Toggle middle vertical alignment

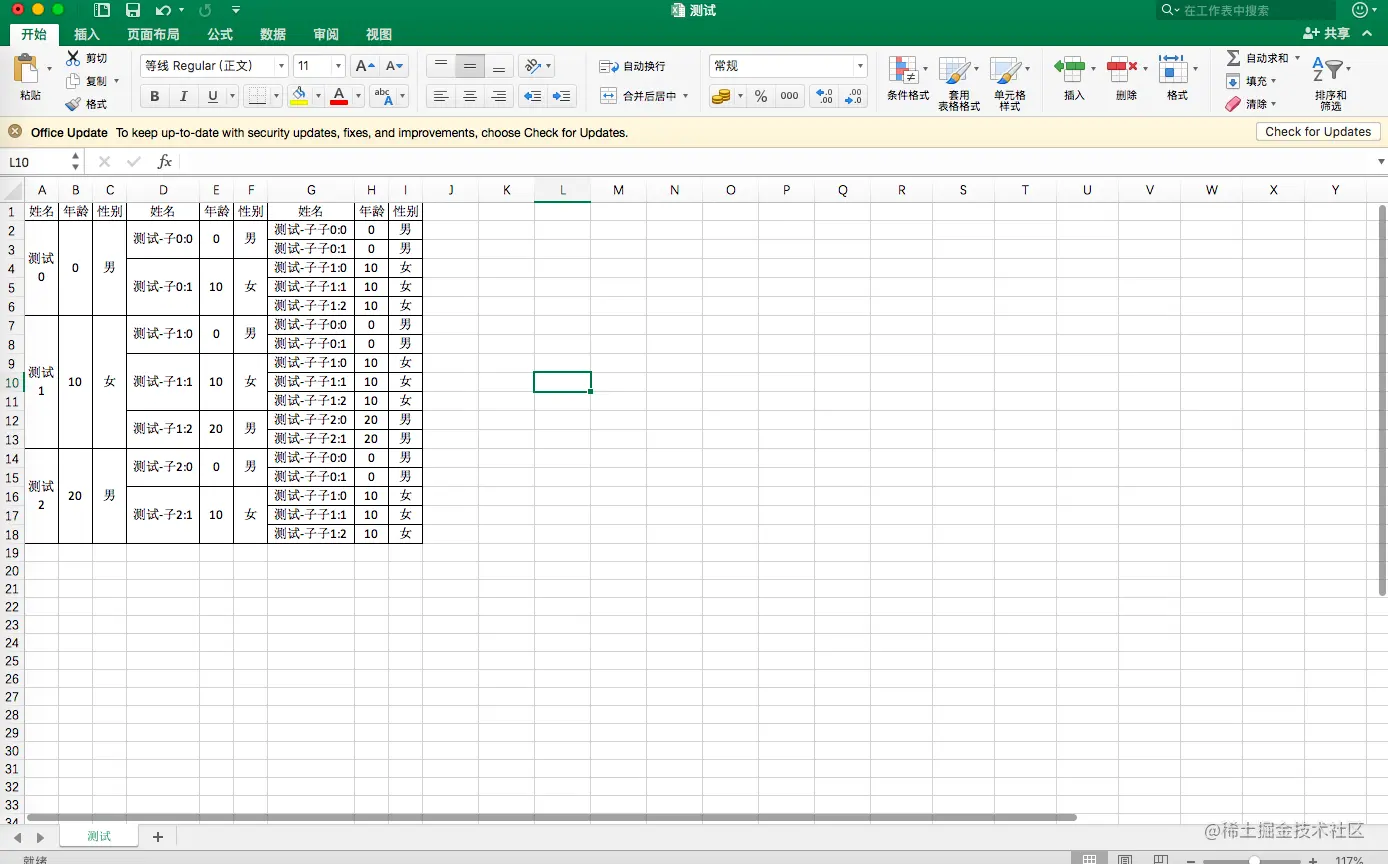click(x=470, y=66)
